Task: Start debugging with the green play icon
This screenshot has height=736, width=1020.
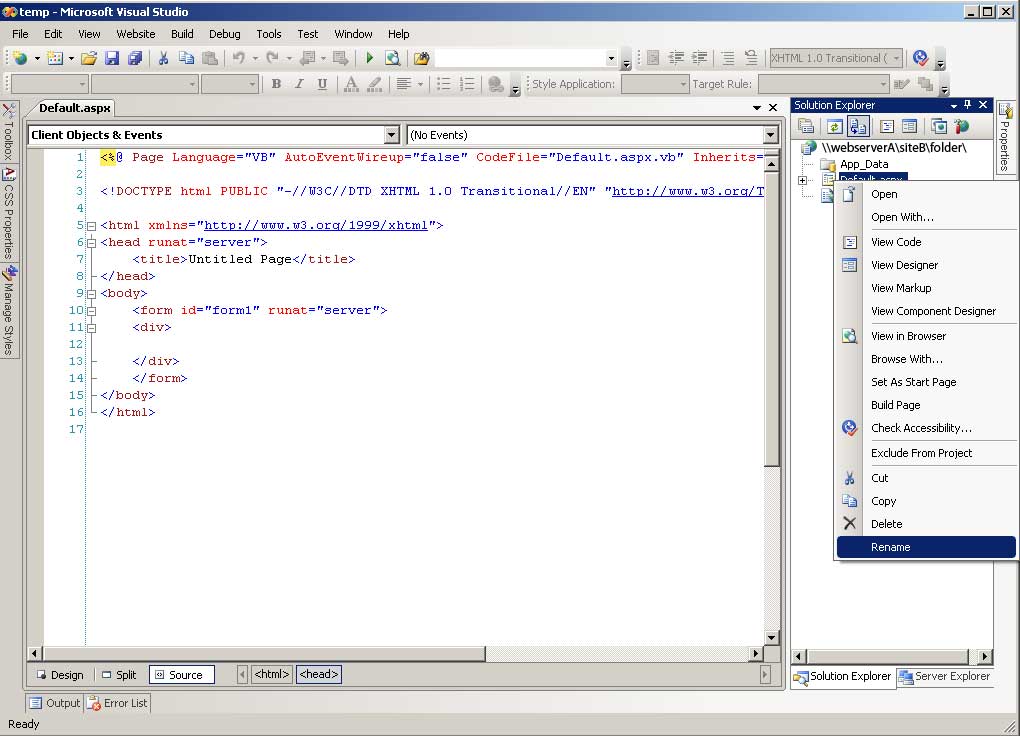Action: coord(369,59)
